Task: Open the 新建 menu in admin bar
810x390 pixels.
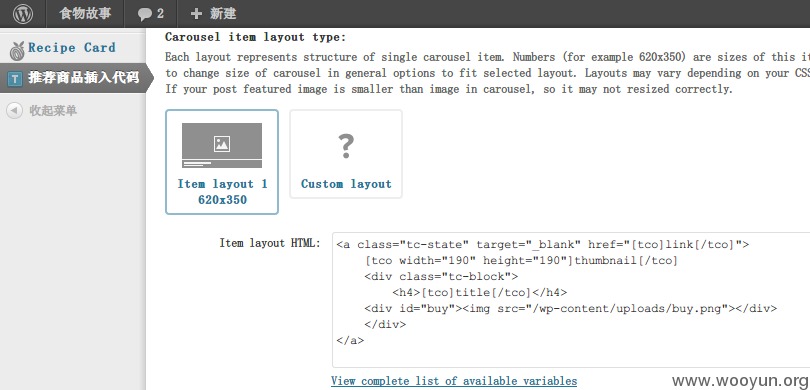Action: tap(214, 14)
